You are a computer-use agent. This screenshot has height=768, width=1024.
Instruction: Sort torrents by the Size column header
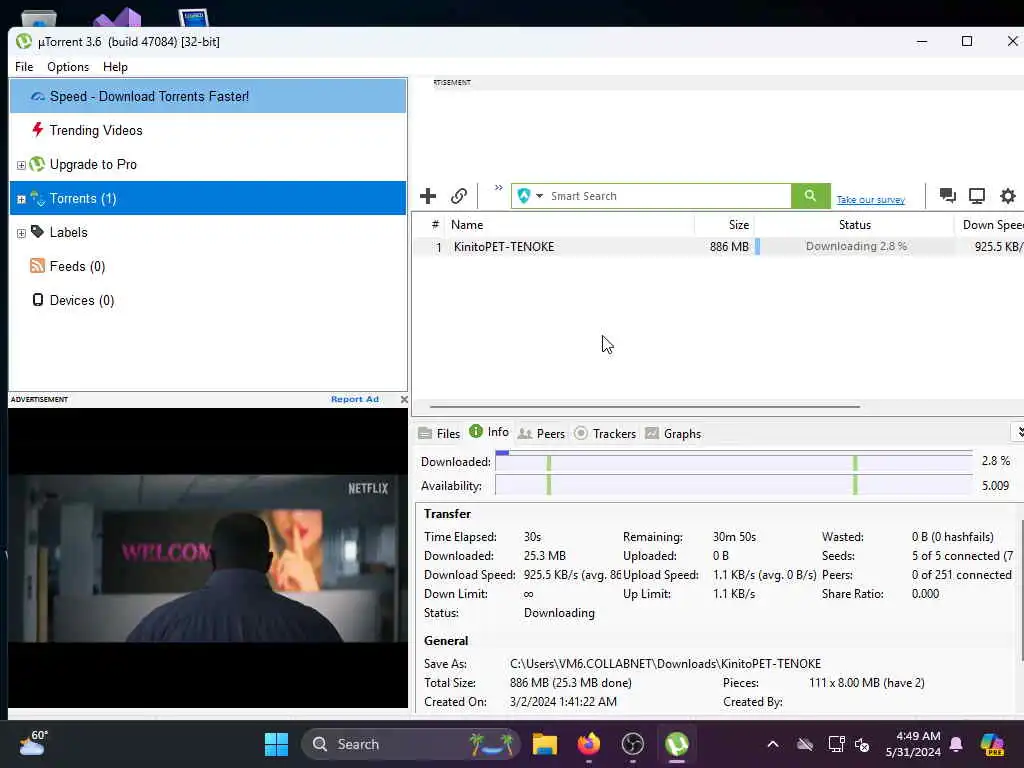pos(724,225)
